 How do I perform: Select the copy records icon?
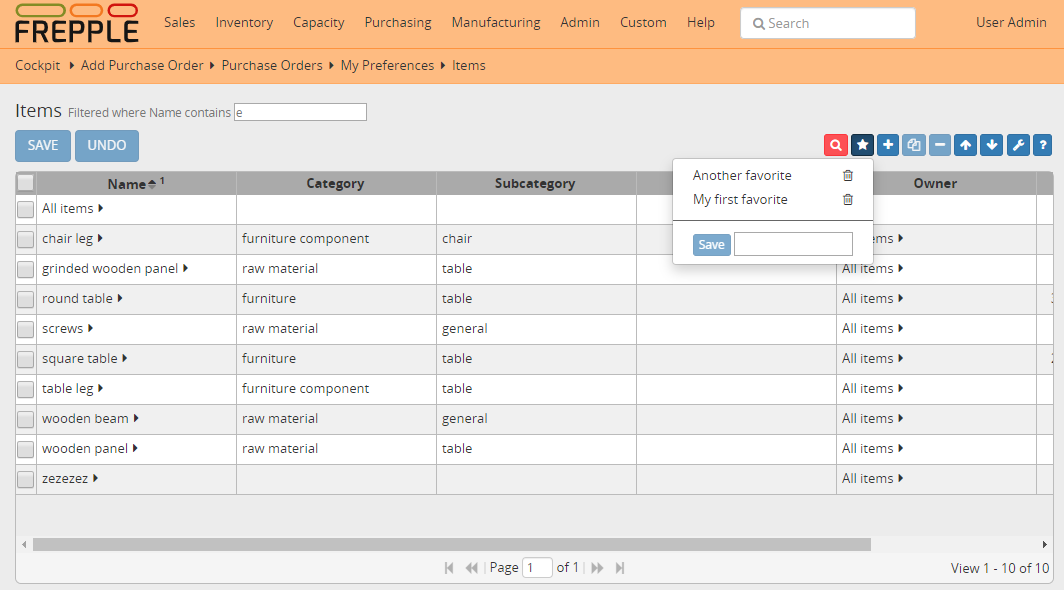point(913,145)
